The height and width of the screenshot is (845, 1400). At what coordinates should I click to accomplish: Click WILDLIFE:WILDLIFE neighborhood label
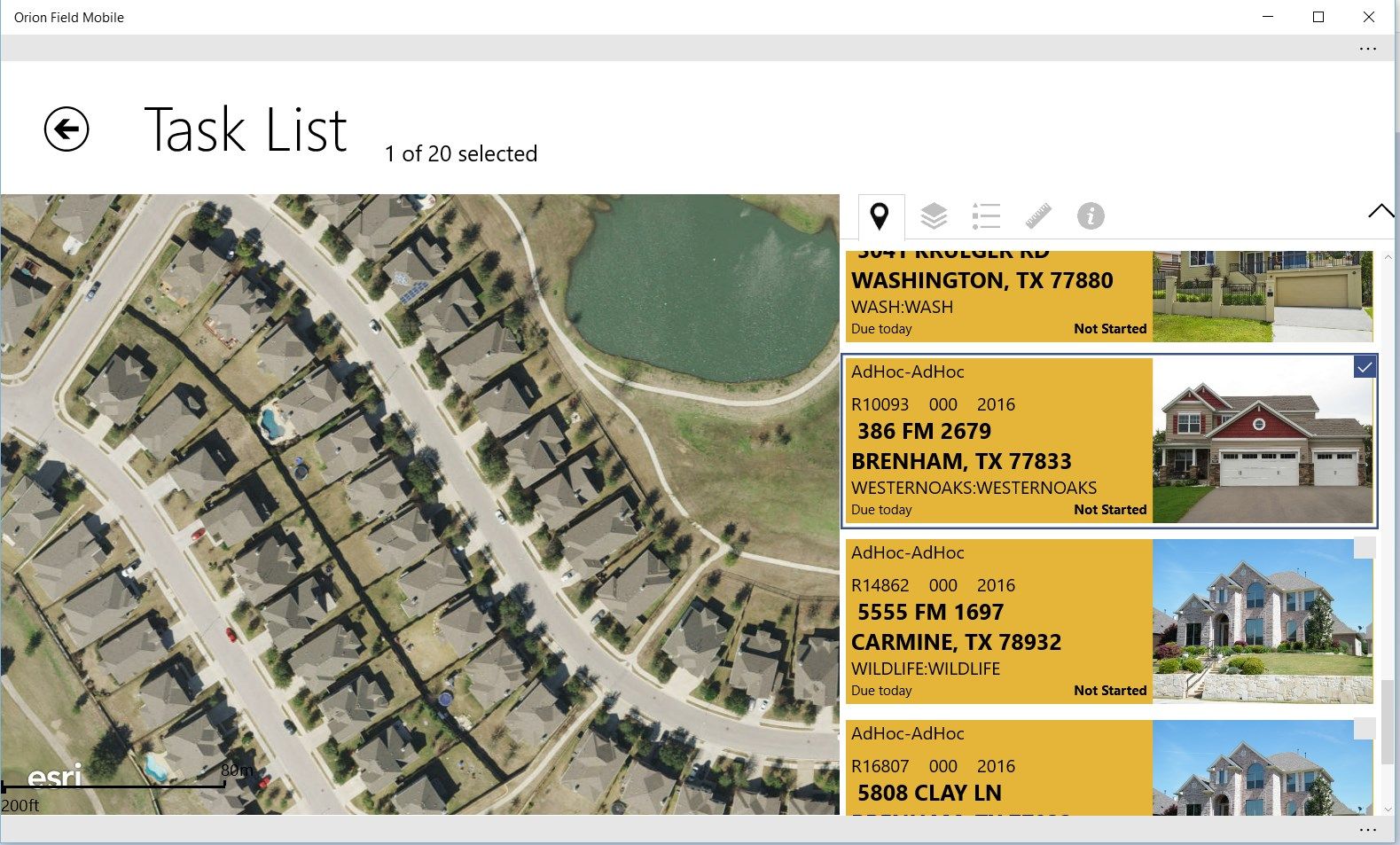pyautogui.click(x=926, y=669)
